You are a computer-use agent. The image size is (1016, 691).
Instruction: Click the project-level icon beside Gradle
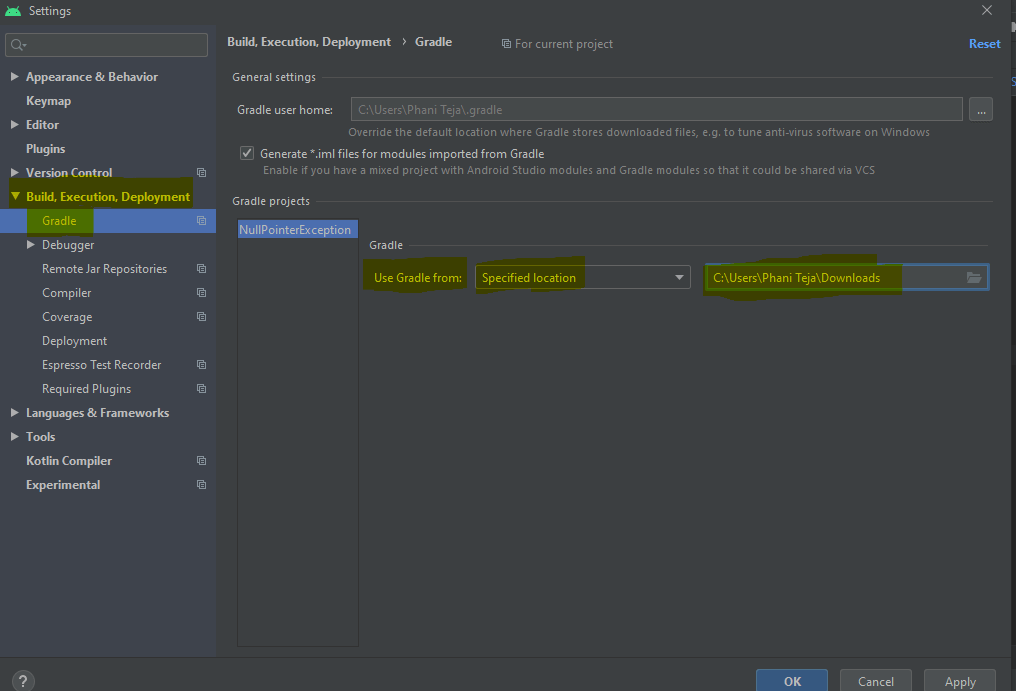pyautogui.click(x=202, y=220)
